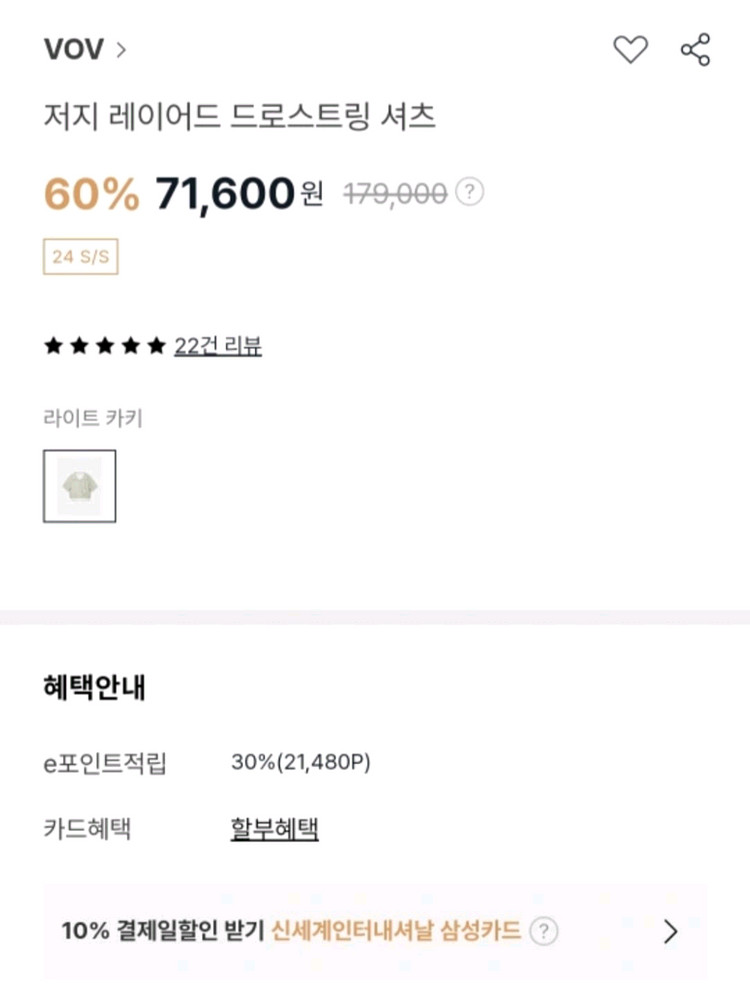Click the five-star rating icons
Screen dimensions: 750x991
click(104, 347)
